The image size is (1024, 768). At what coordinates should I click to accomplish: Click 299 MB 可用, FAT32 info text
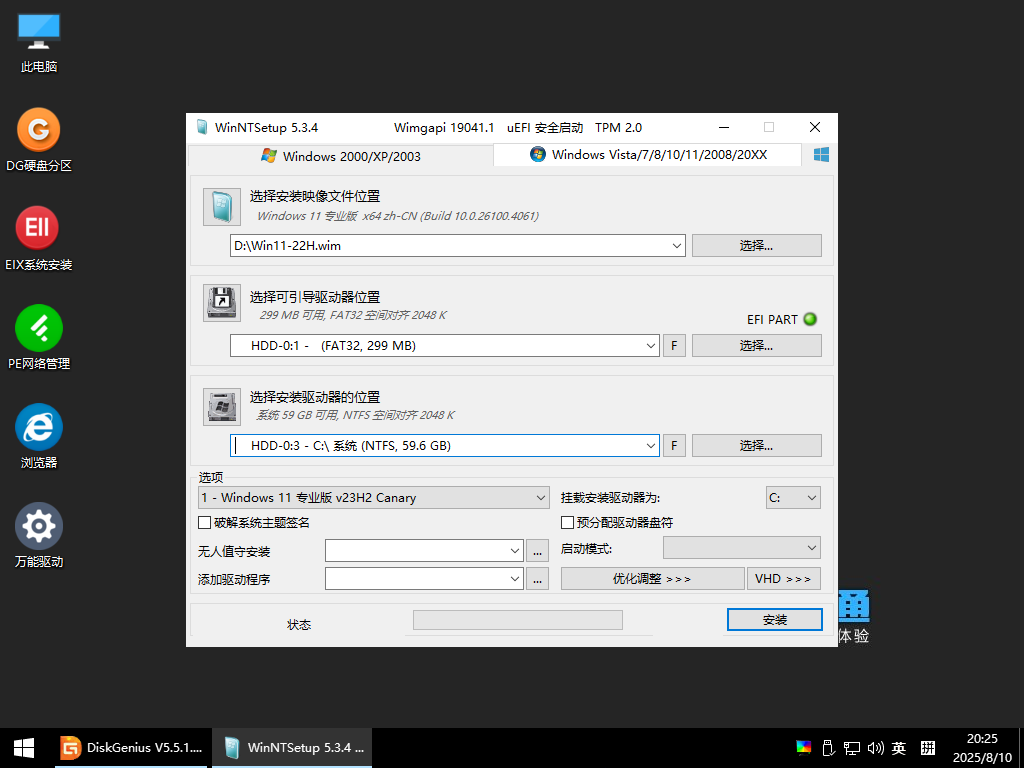[353, 315]
